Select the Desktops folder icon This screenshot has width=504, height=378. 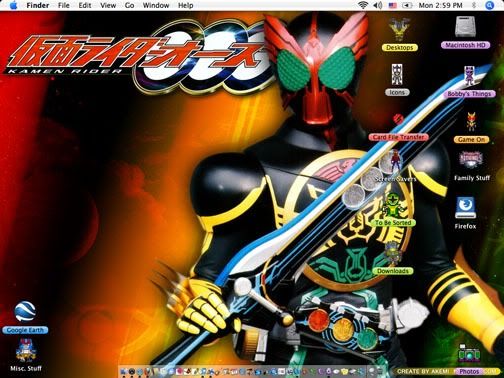tap(399, 30)
